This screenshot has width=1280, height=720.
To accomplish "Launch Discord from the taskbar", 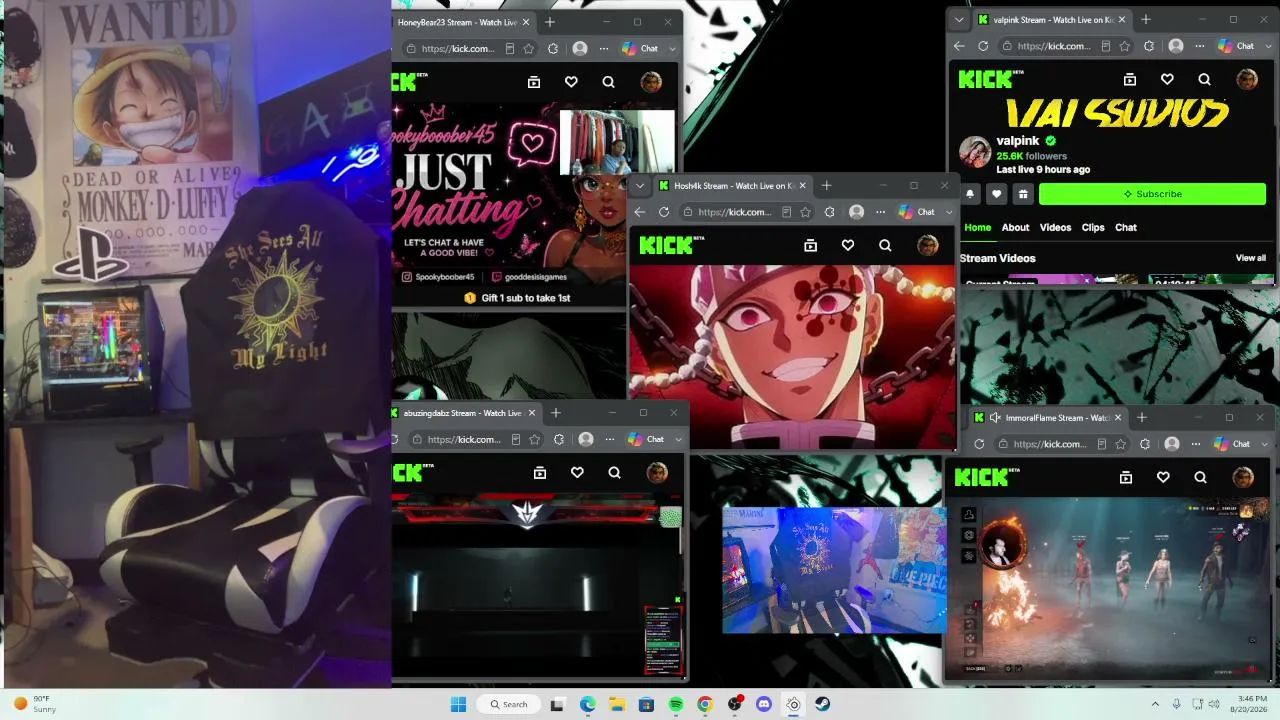I will pyautogui.click(x=764, y=704).
